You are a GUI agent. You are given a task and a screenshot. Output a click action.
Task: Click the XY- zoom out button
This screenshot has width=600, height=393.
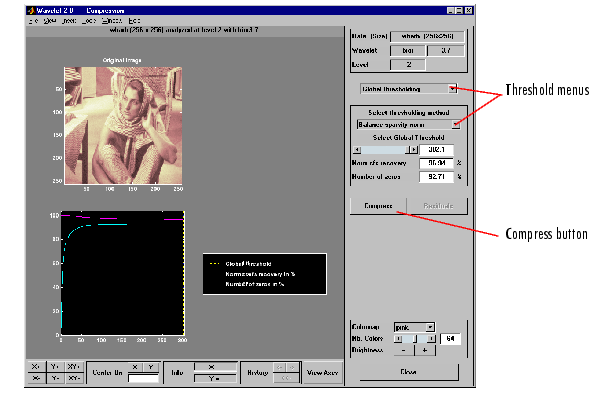74,378
